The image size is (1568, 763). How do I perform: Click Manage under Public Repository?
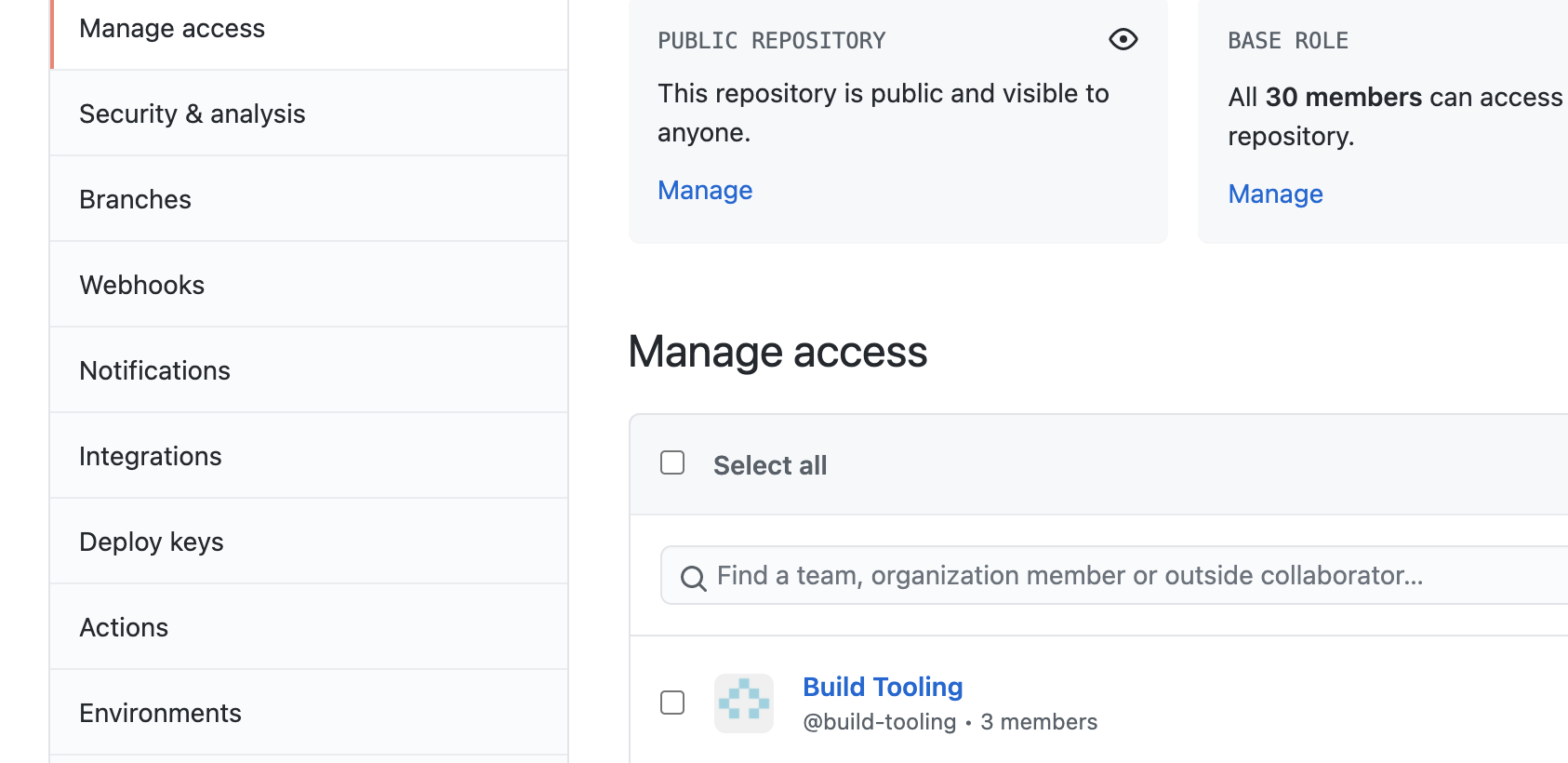[705, 190]
